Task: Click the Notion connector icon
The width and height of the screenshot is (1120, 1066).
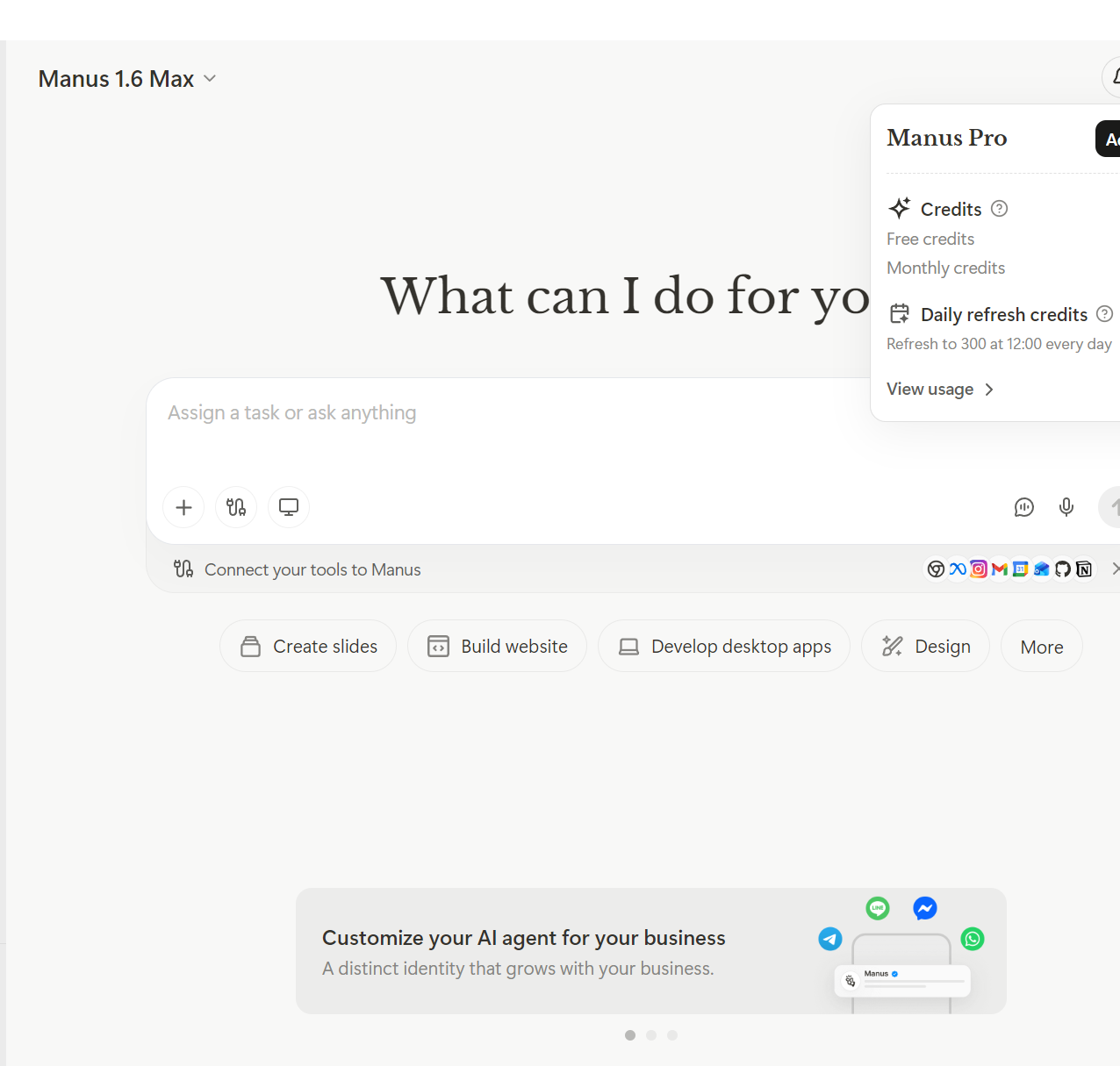Action: pyautogui.click(x=1084, y=569)
